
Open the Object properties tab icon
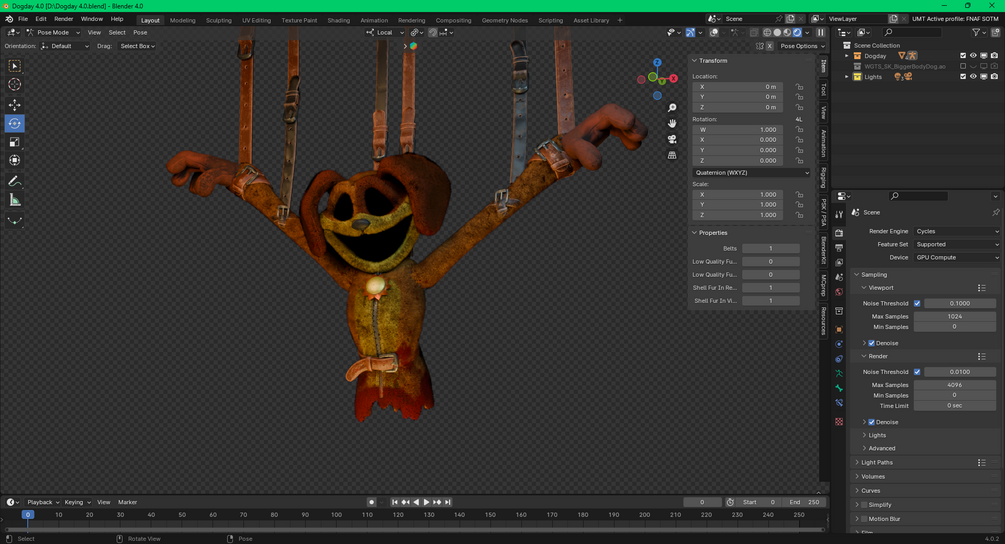click(x=839, y=329)
